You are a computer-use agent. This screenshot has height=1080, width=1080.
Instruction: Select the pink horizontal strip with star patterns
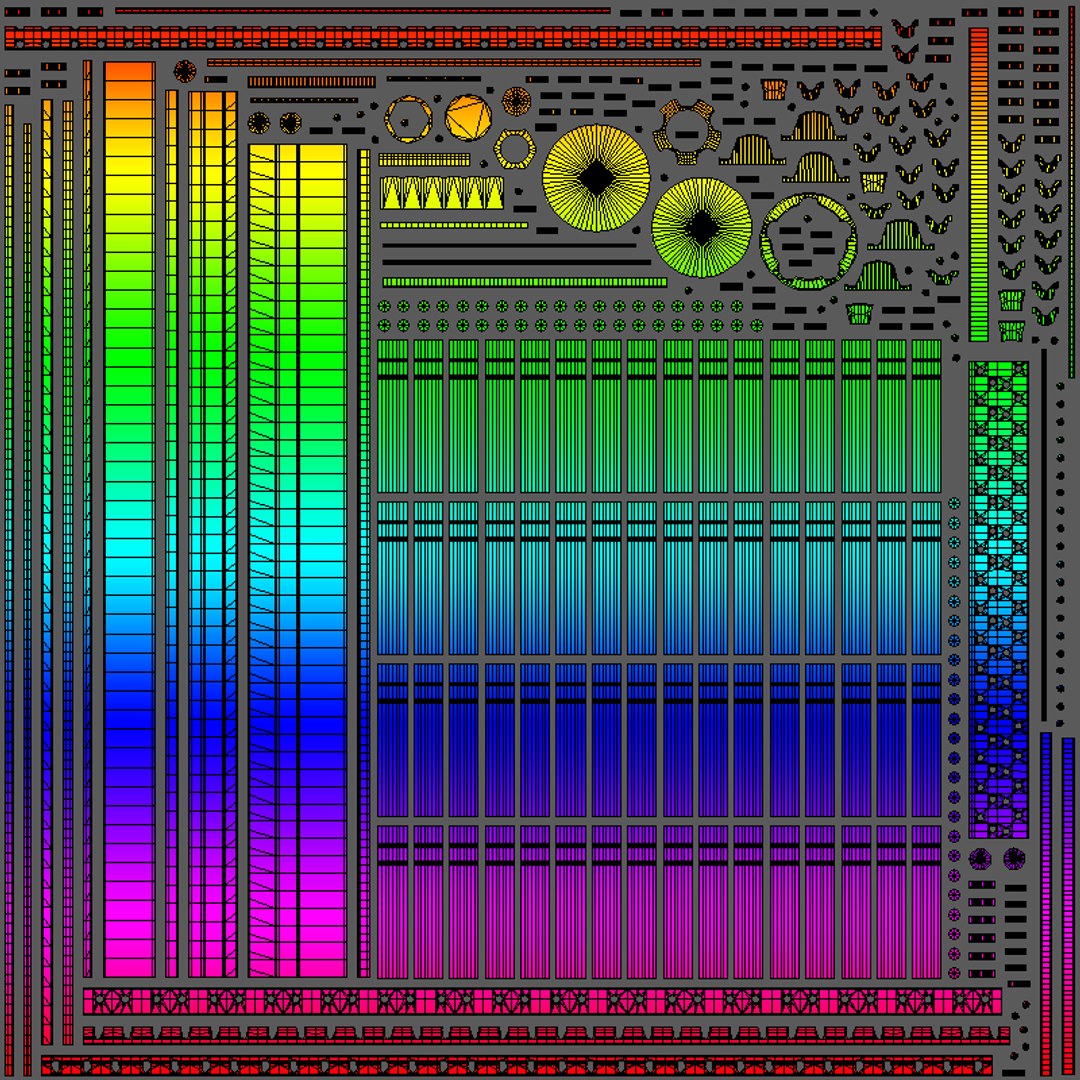pos(543,1001)
